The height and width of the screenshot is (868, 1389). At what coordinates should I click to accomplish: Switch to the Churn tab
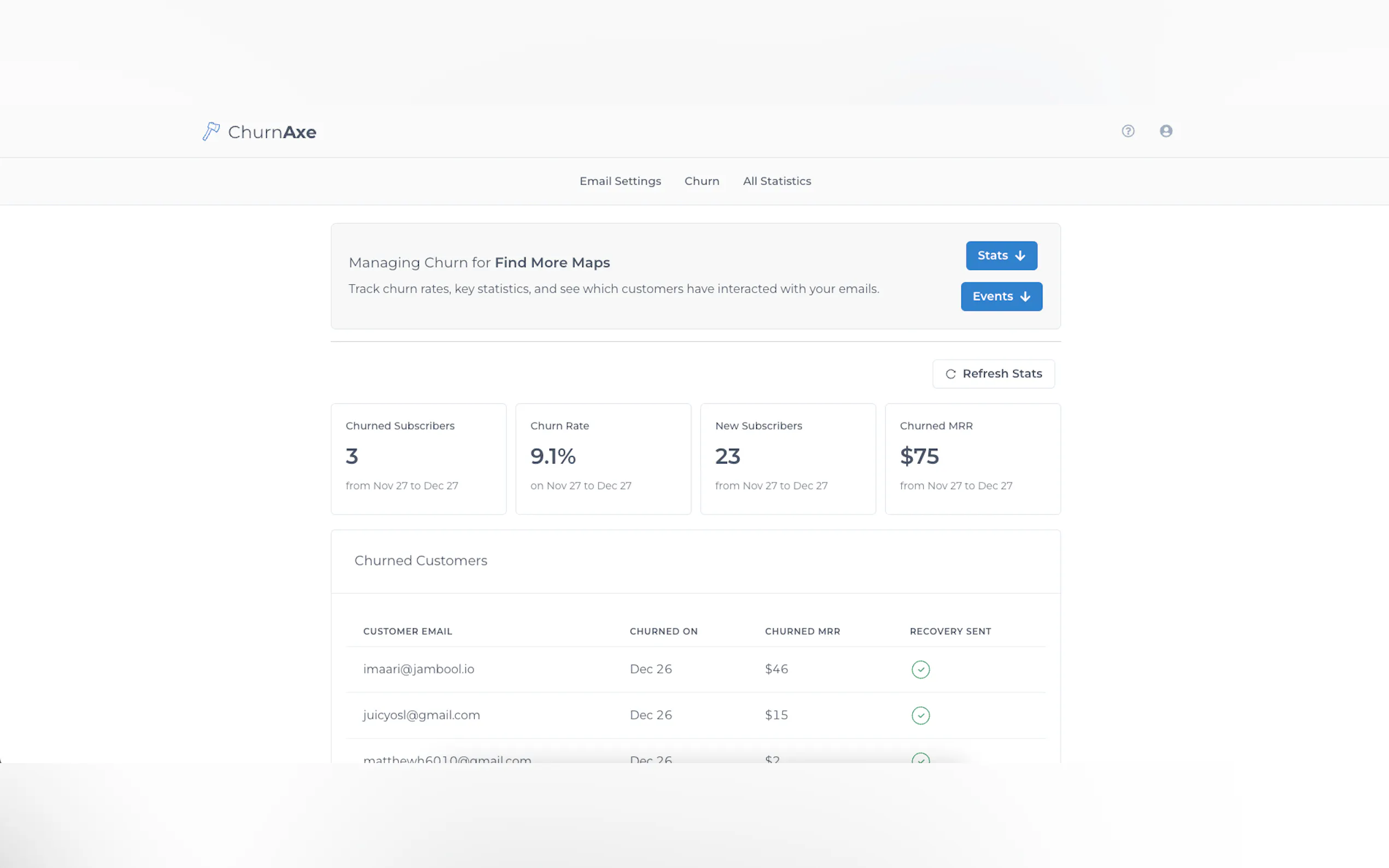click(x=701, y=181)
